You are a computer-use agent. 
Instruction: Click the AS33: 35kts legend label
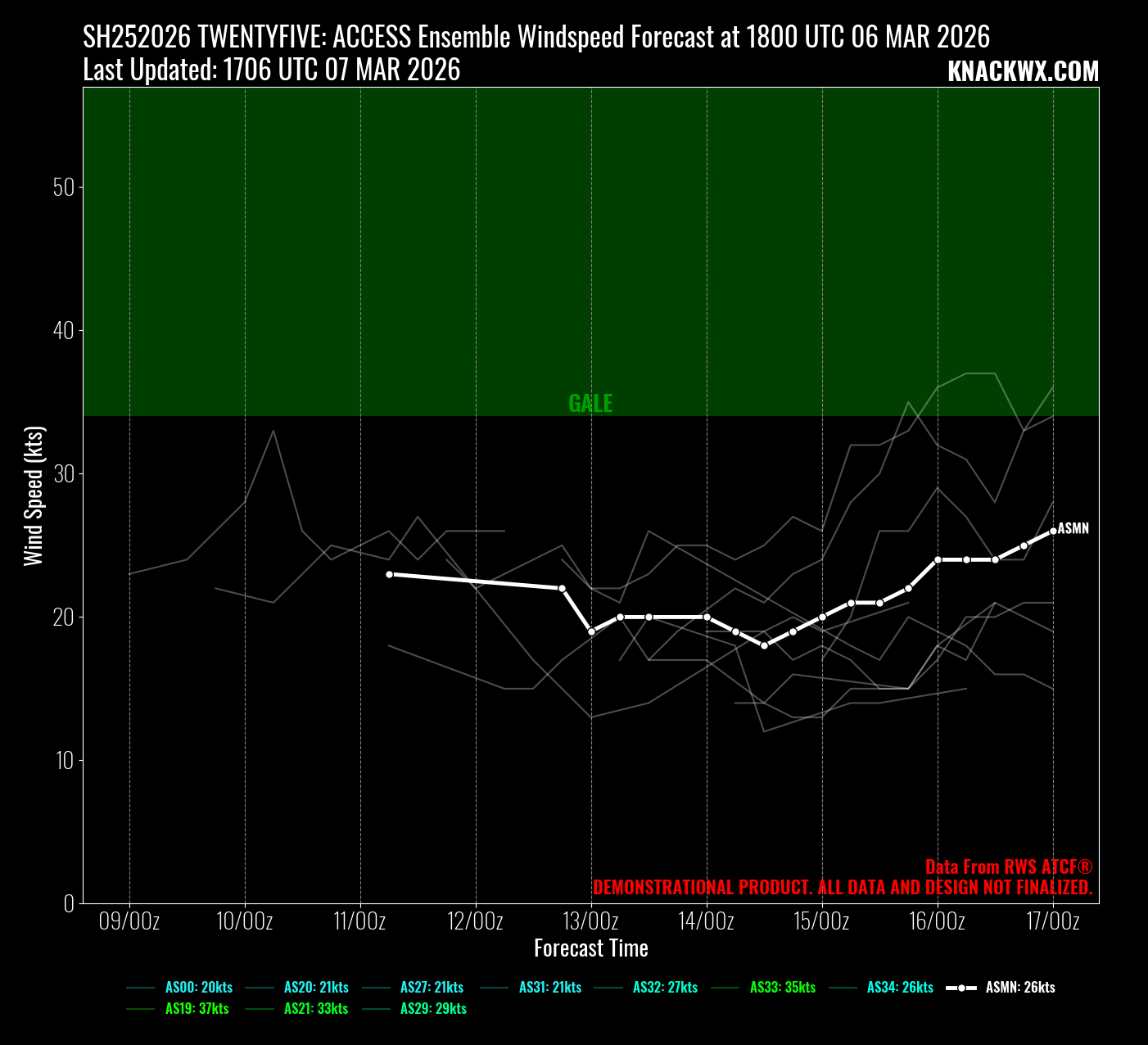click(x=782, y=988)
